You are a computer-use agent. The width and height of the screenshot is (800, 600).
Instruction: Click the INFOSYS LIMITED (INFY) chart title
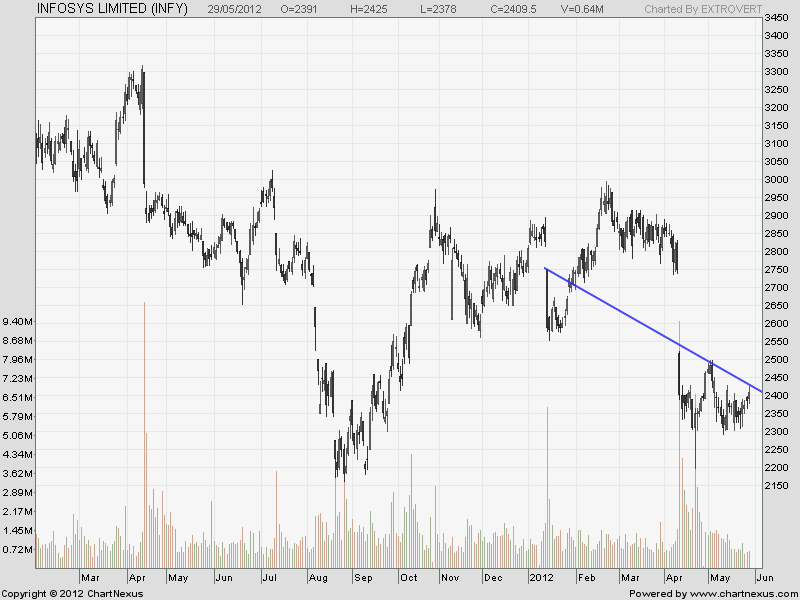click(111, 9)
